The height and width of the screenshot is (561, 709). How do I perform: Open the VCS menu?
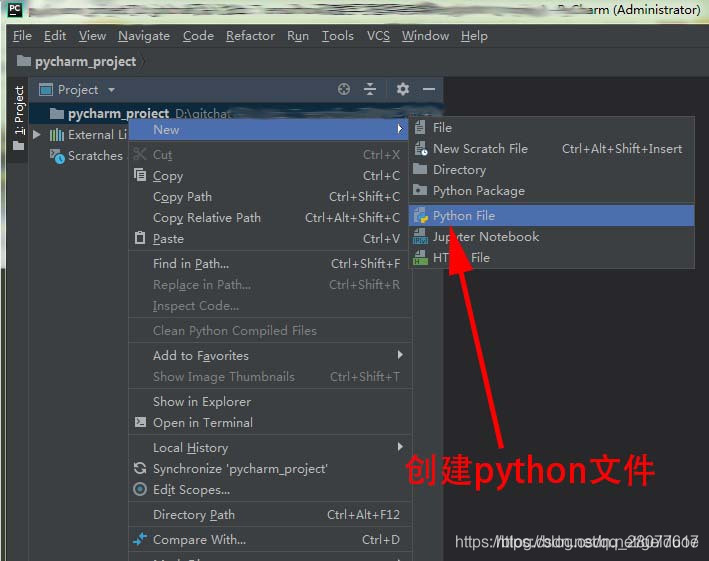(x=378, y=36)
